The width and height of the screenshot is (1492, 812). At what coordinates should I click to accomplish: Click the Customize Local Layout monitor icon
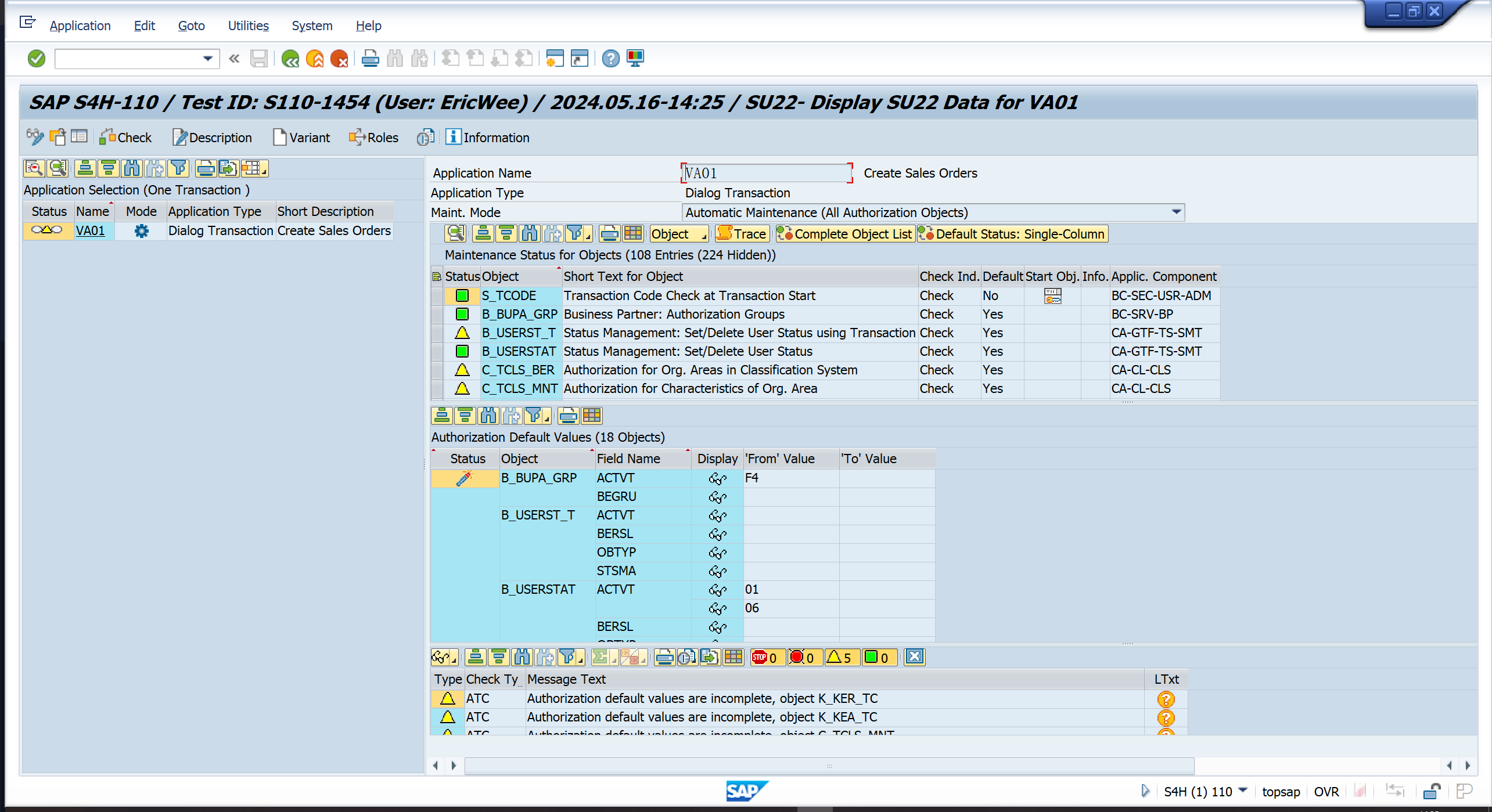coord(635,59)
